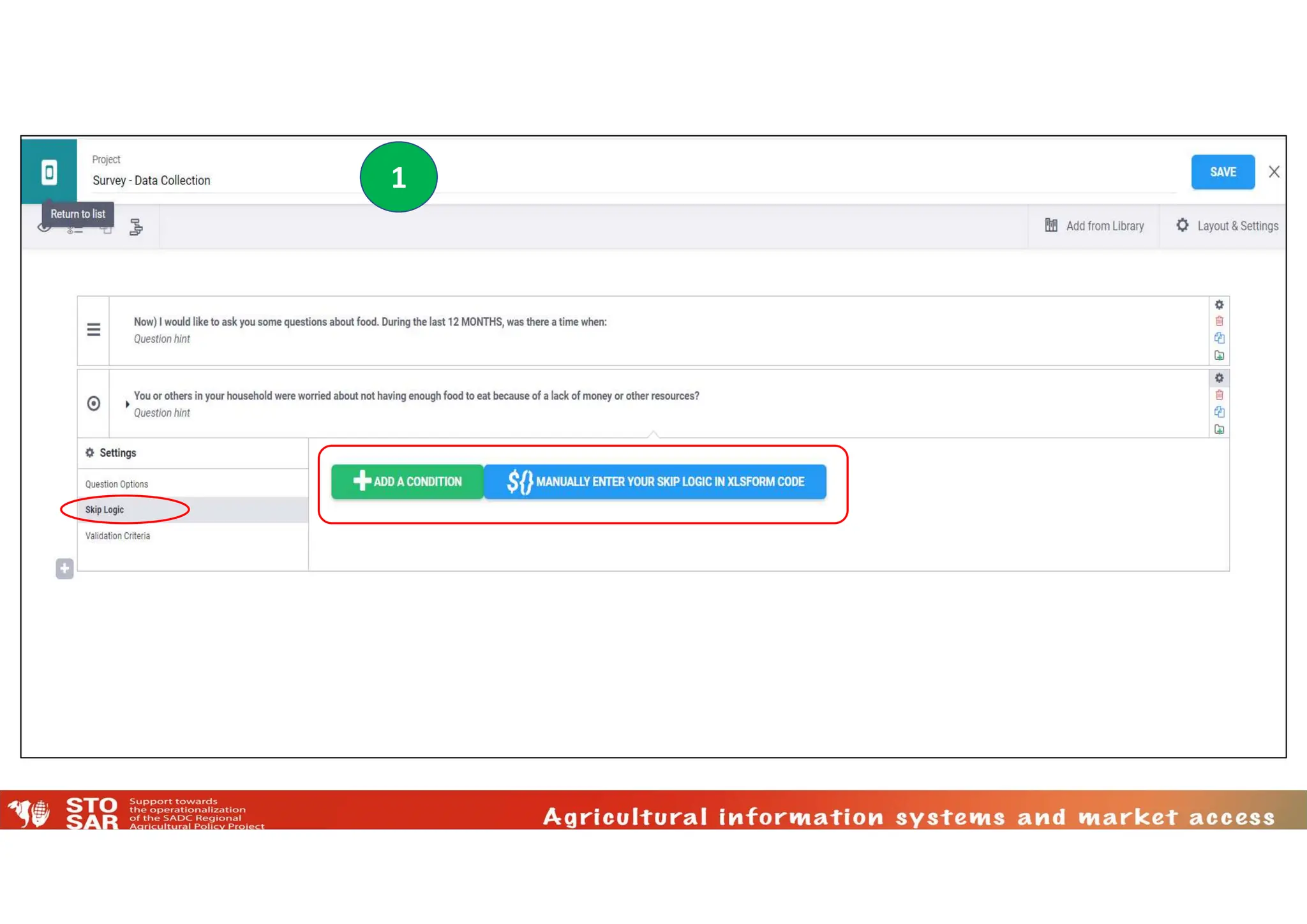Open cascading select hierarchy tool in toolbar
This screenshot has width=1307, height=924.
pyautogui.click(x=136, y=227)
